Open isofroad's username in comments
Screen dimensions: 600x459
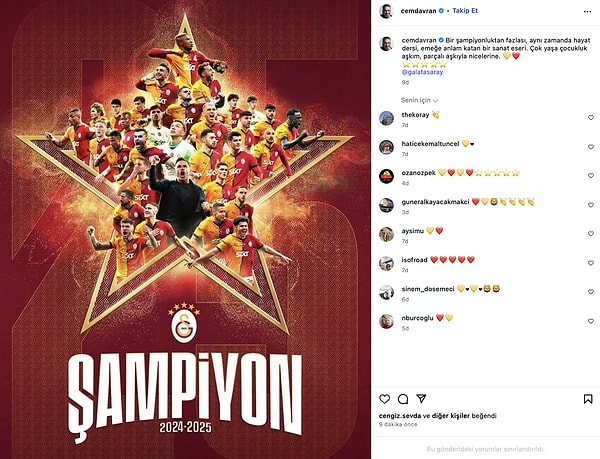414,260
